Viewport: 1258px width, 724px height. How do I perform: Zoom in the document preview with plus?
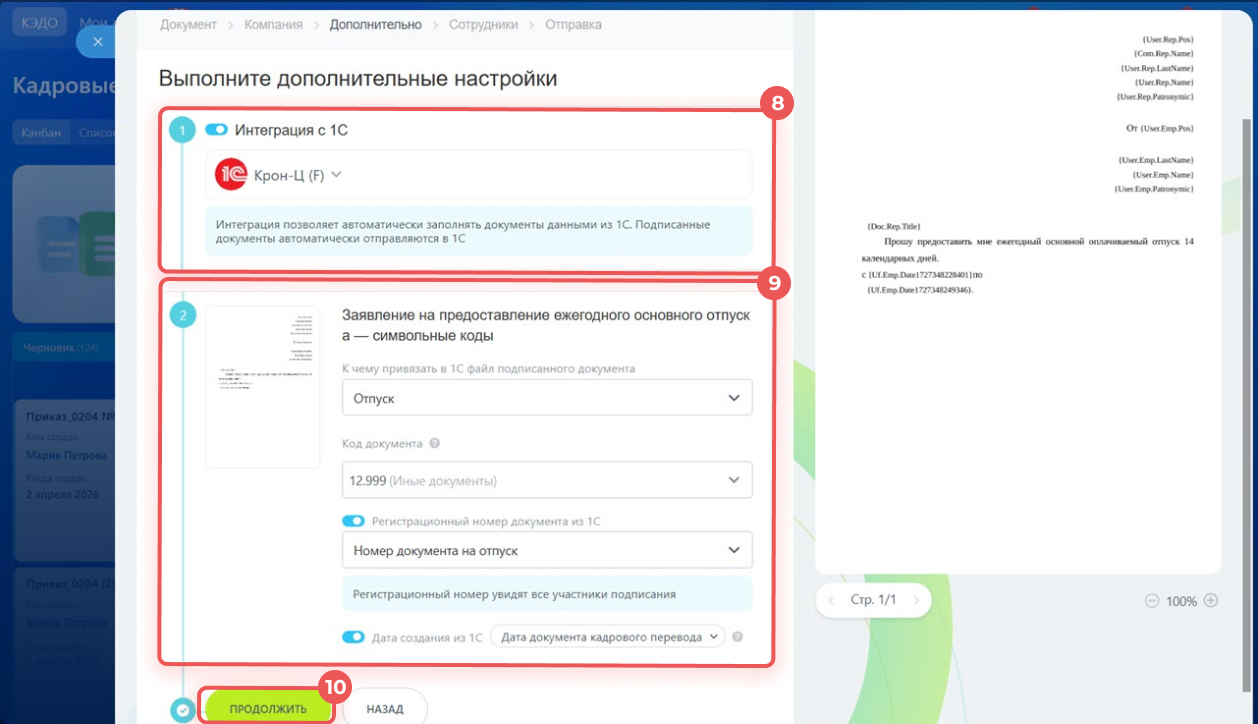coord(1211,601)
